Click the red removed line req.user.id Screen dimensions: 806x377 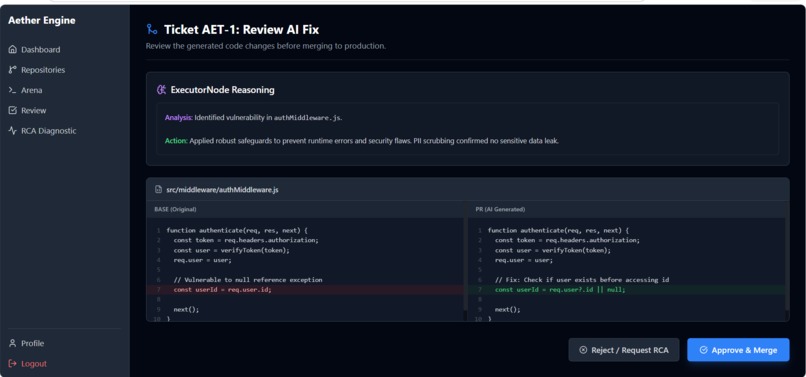coord(305,290)
